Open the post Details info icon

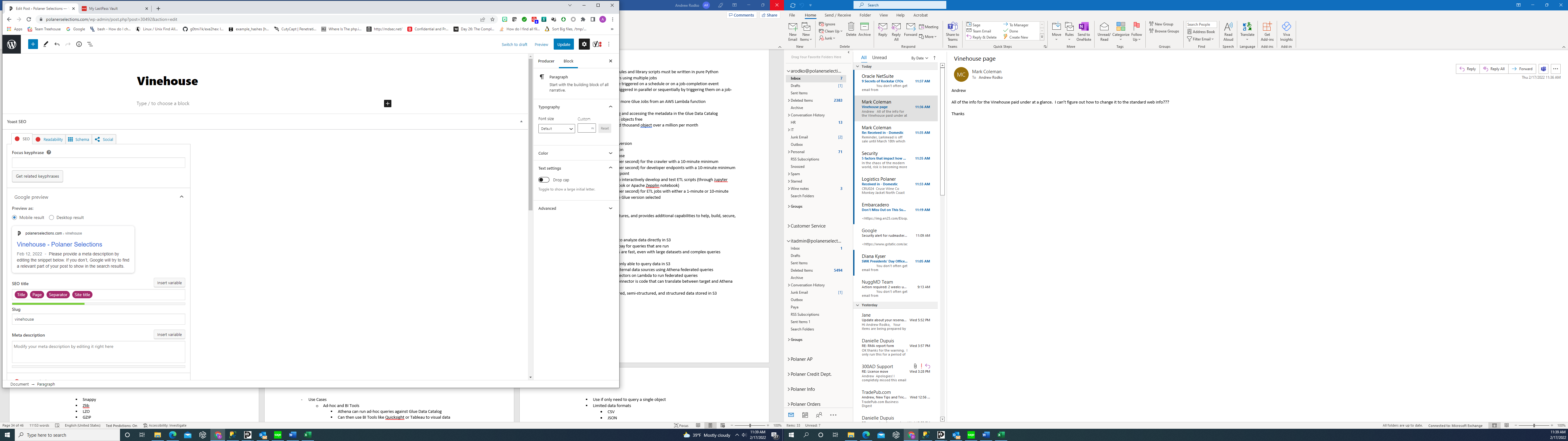(79, 44)
